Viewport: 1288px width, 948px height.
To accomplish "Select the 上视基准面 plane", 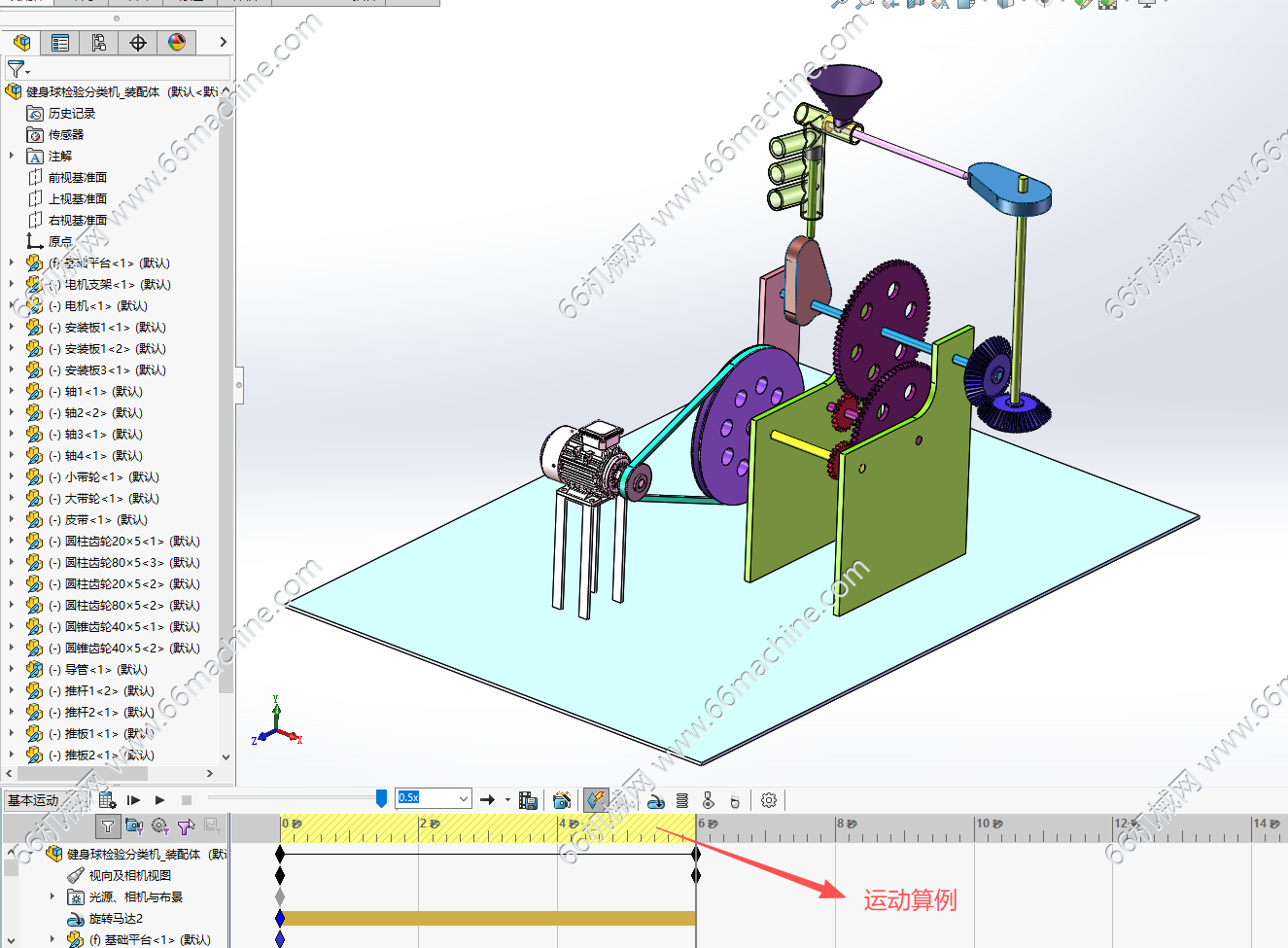I will point(67,199).
